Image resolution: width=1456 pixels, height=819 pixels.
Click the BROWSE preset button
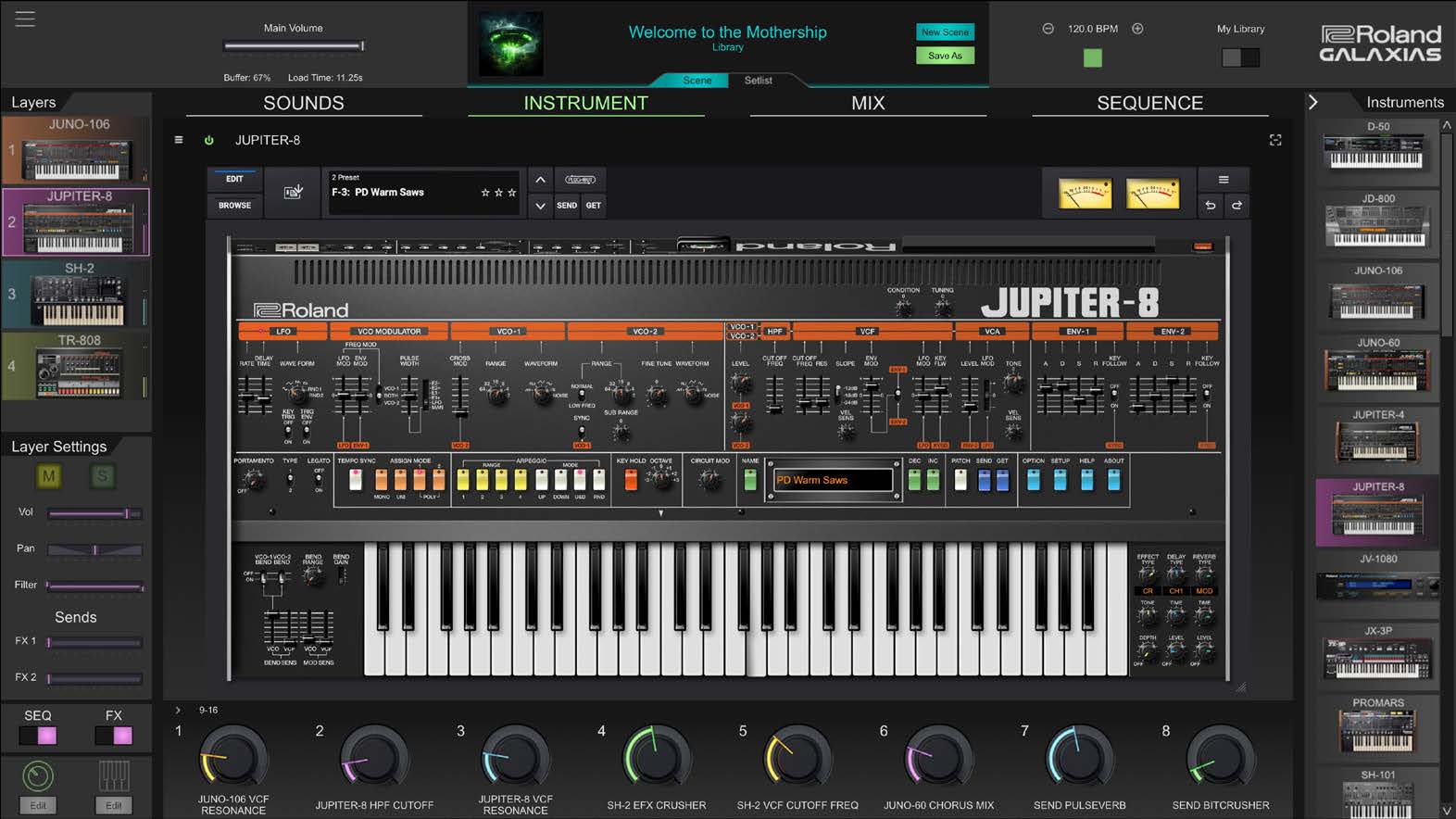click(234, 206)
